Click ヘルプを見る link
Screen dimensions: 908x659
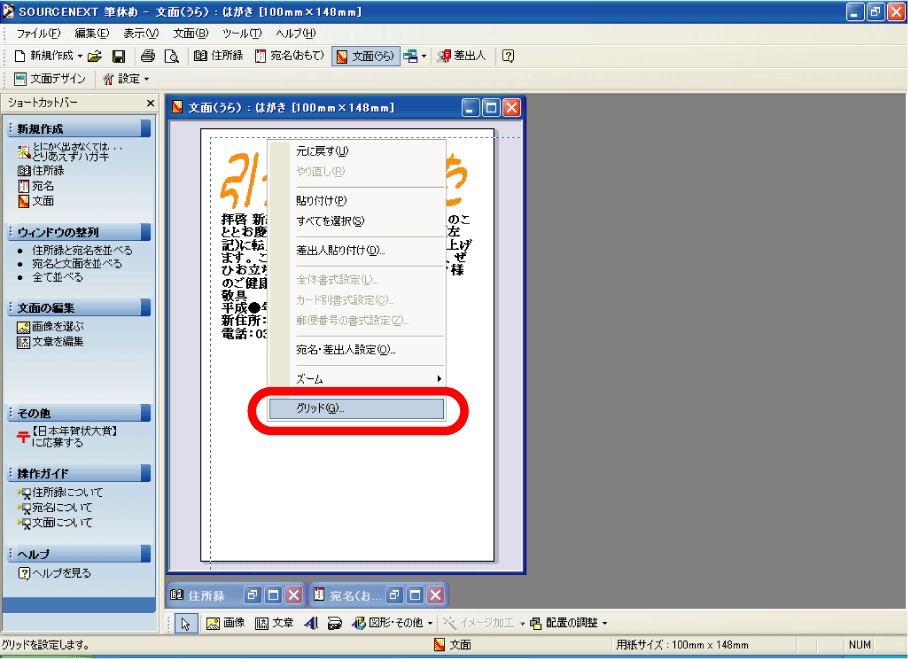coord(55,573)
